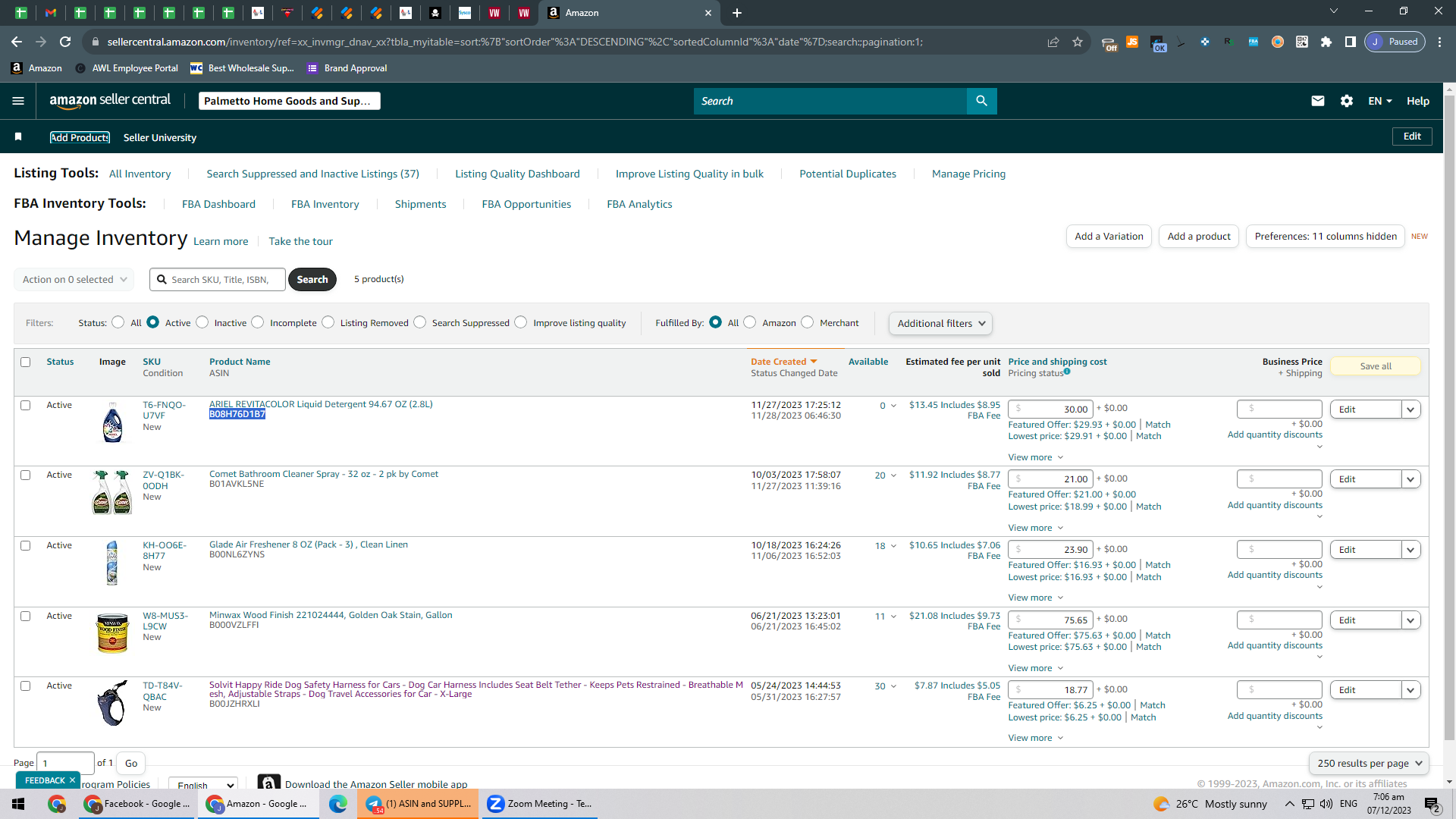1456x819 pixels.
Task: Sort by the Date Created column header
Action: click(x=784, y=362)
